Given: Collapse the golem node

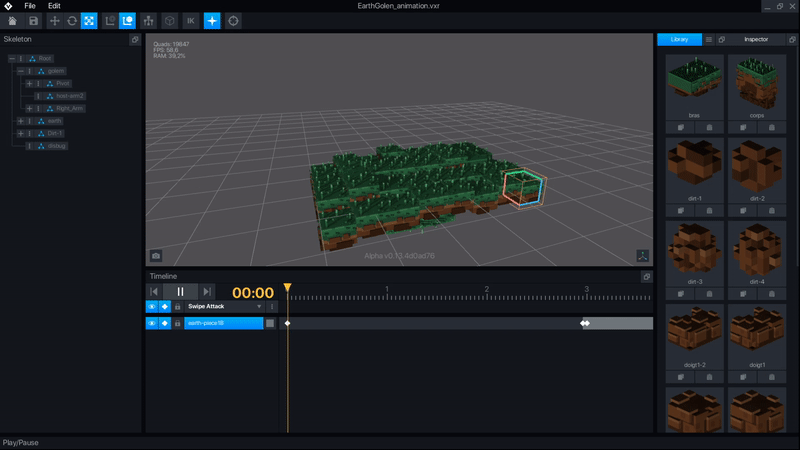Looking at the screenshot, I should [x=20, y=71].
